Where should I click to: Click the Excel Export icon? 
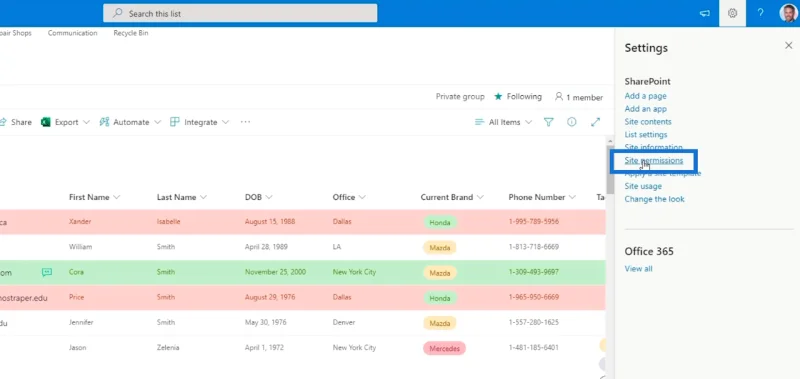point(46,122)
